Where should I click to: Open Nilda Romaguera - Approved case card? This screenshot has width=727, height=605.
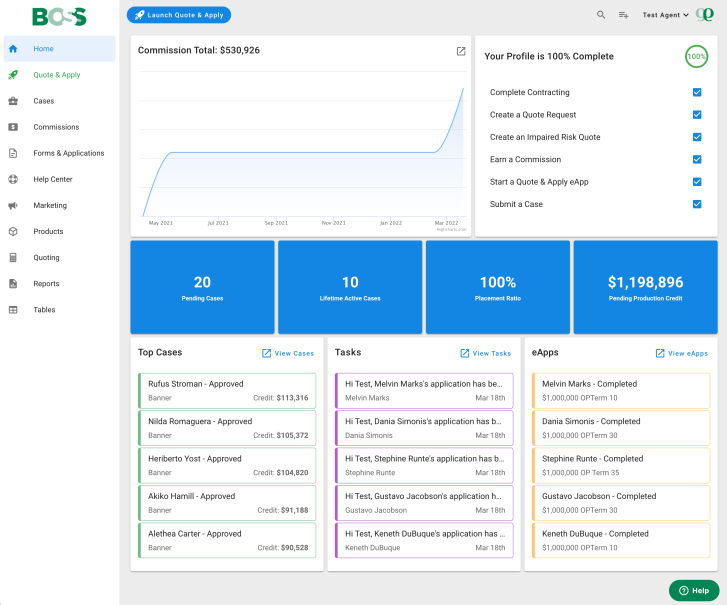coord(227,428)
